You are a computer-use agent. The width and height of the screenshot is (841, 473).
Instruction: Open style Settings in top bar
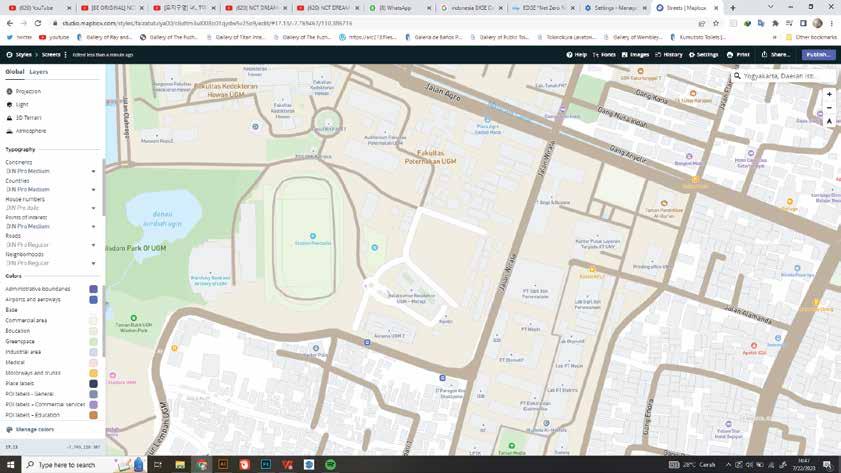pyautogui.click(x=704, y=55)
